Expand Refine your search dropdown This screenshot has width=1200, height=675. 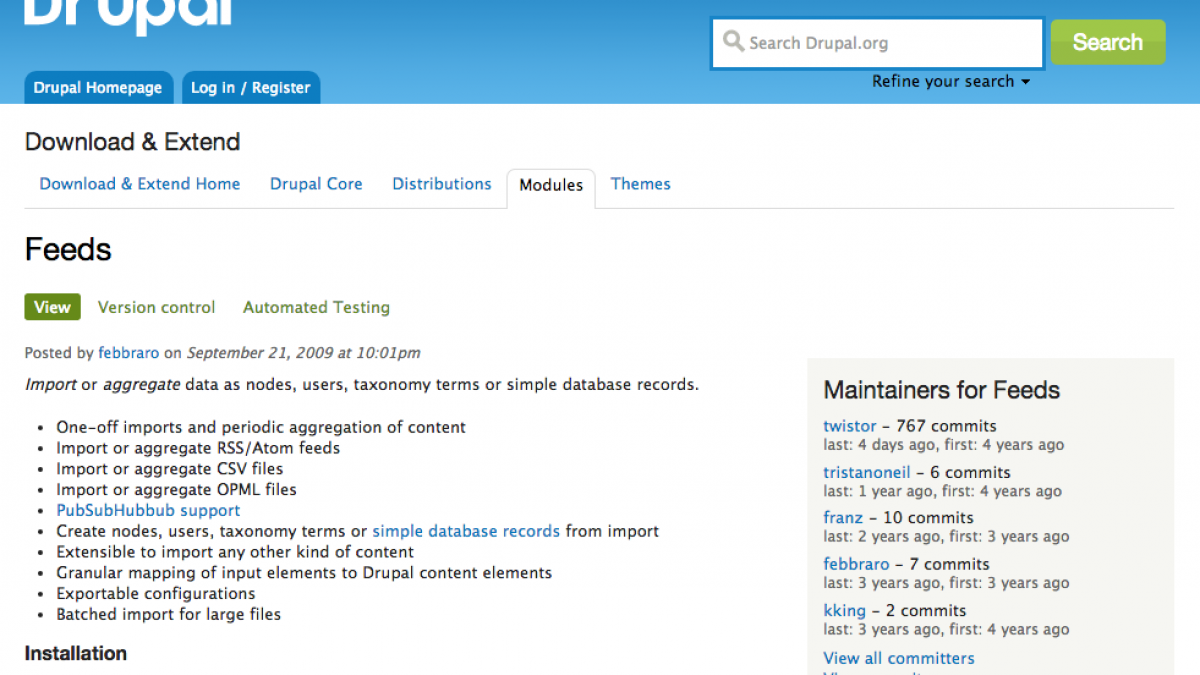951,82
